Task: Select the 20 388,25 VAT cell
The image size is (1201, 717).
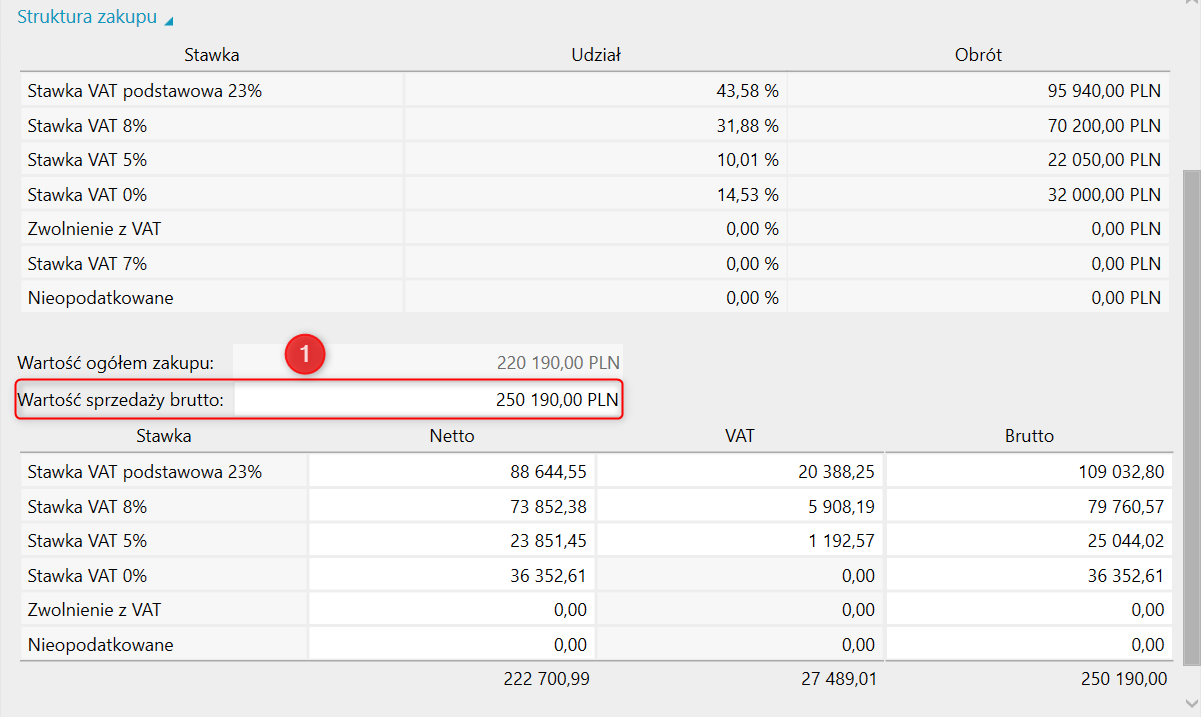Action: click(x=740, y=472)
